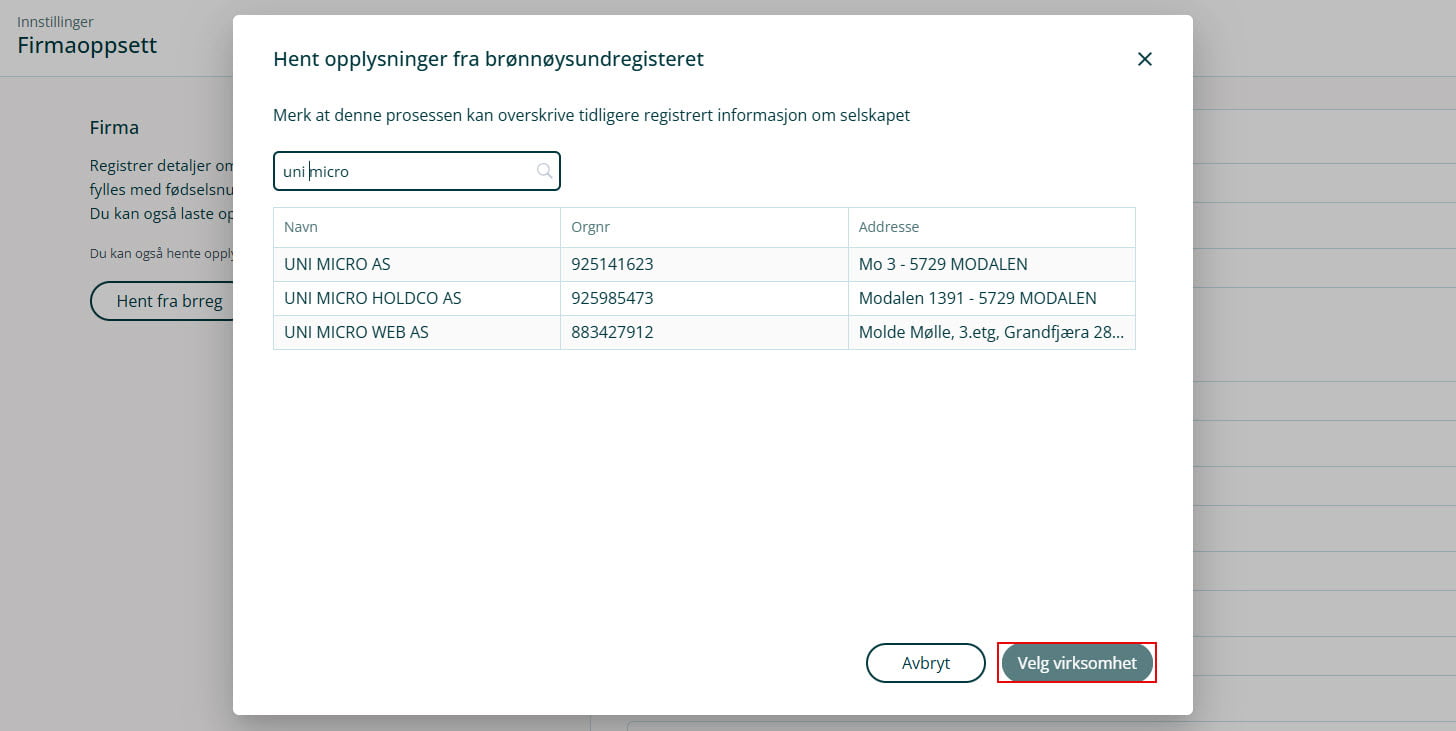
Task: Click the Orgnr column header
Action: [x=590, y=227]
